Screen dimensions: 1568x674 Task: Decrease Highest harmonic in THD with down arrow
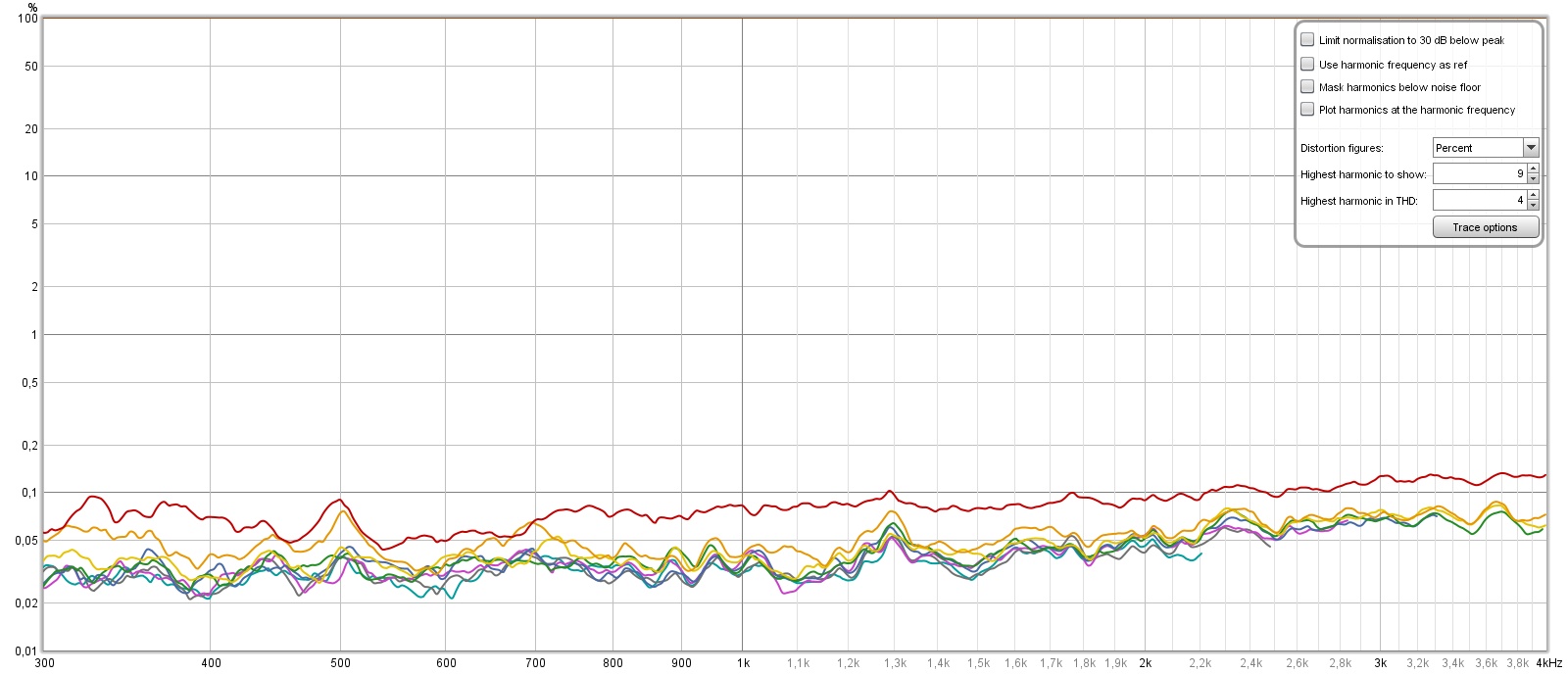point(1533,205)
